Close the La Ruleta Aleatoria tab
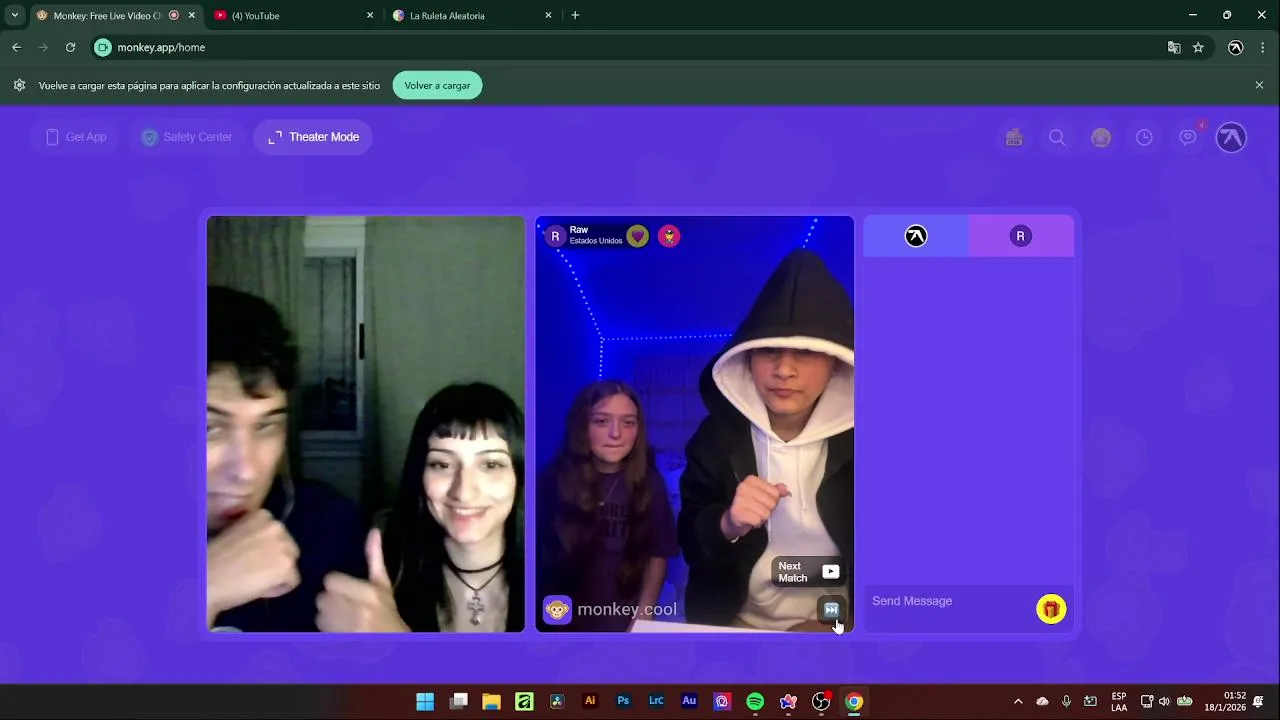The image size is (1280, 720). point(548,15)
